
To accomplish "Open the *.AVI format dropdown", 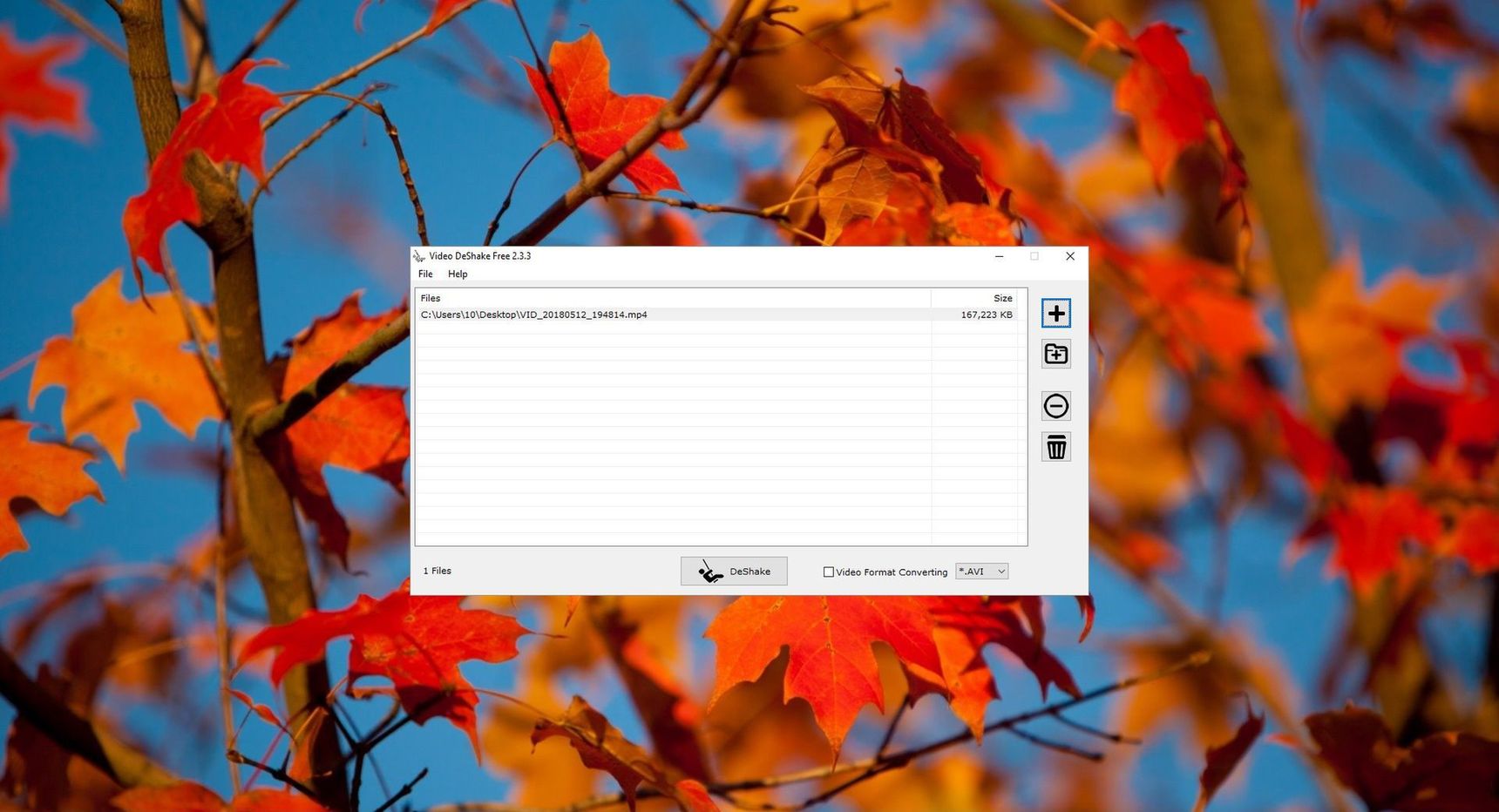I will pos(982,572).
